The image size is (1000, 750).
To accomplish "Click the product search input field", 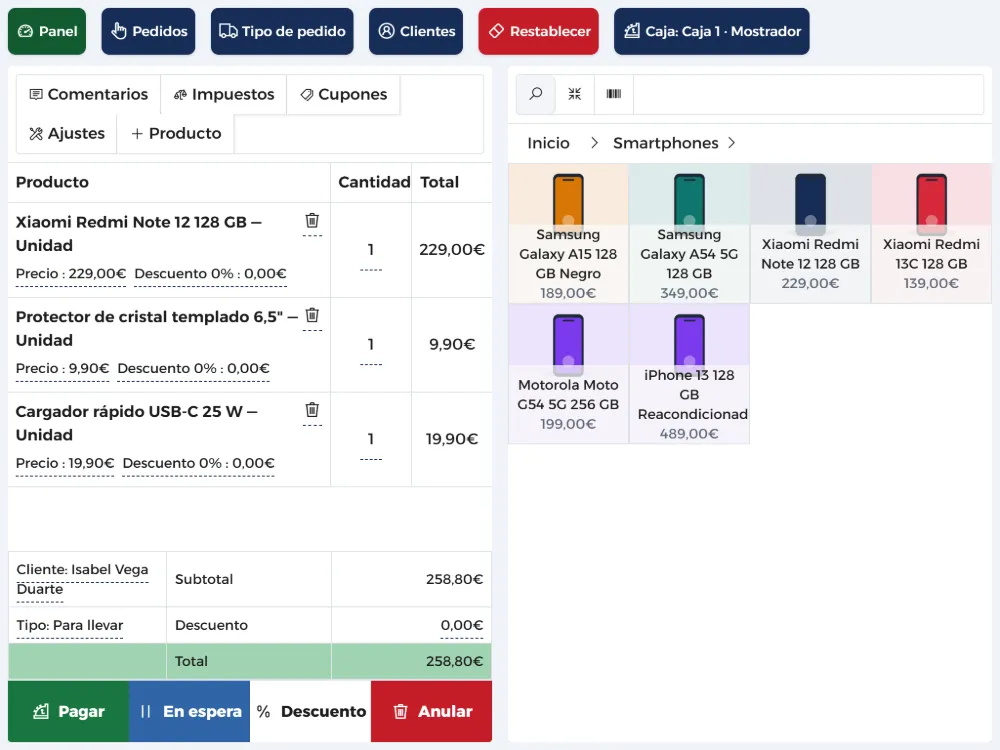I will pos(808,94).
